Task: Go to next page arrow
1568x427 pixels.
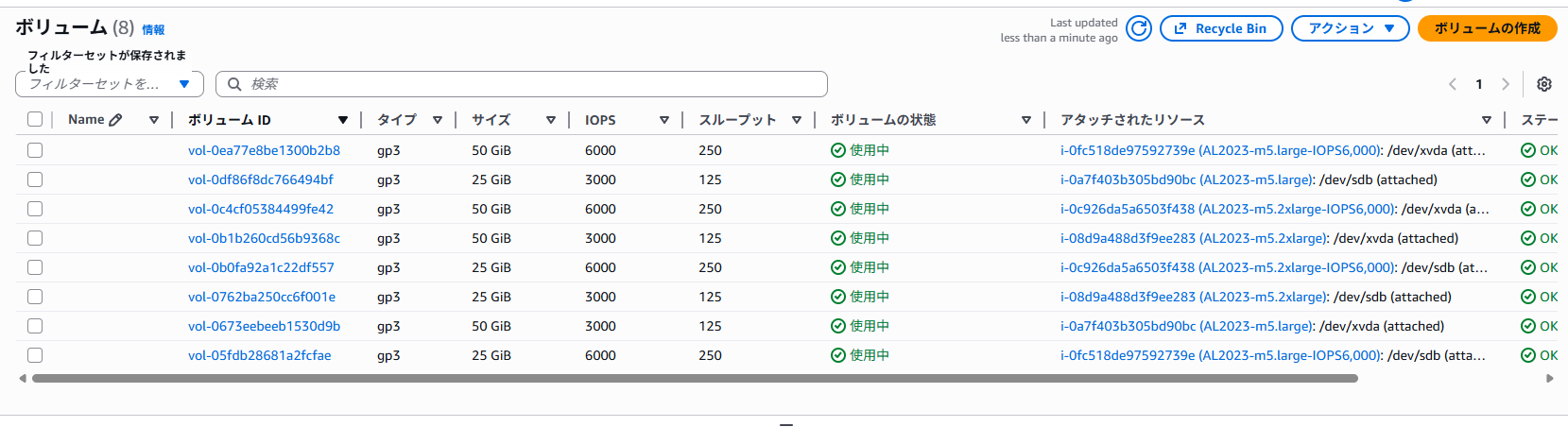Action: 1506,84
